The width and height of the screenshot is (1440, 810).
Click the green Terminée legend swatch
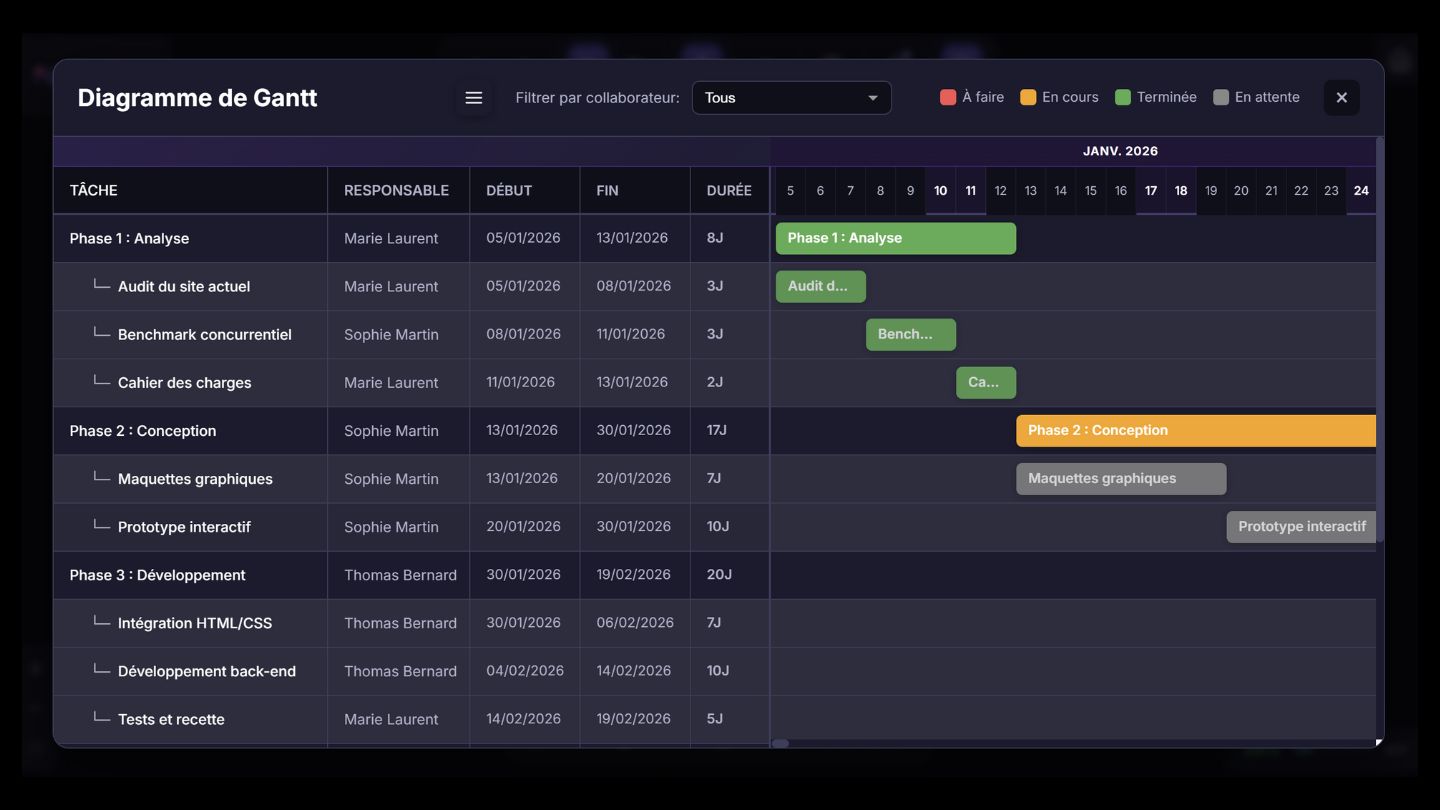pyautogui.click(x=1123, y=97)
